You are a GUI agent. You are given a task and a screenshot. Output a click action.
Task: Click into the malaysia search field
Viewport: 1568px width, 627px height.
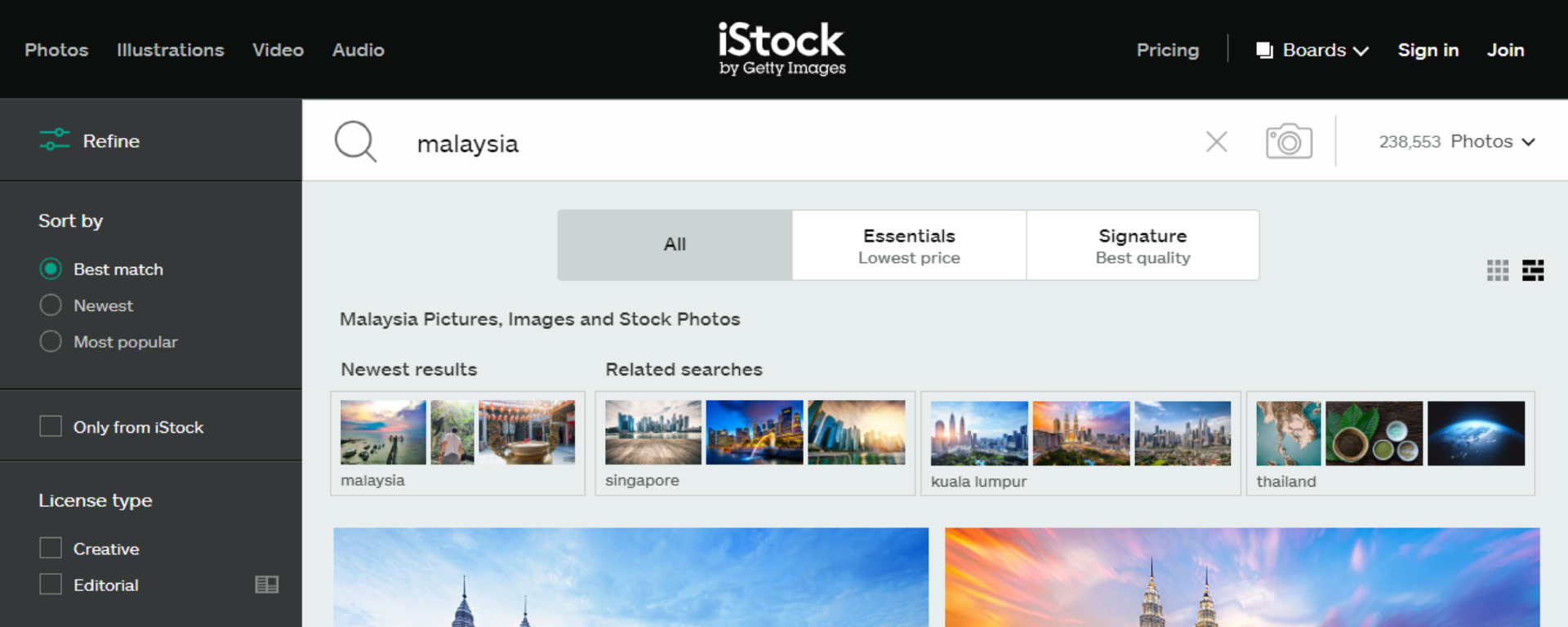(x=800, y=143)
